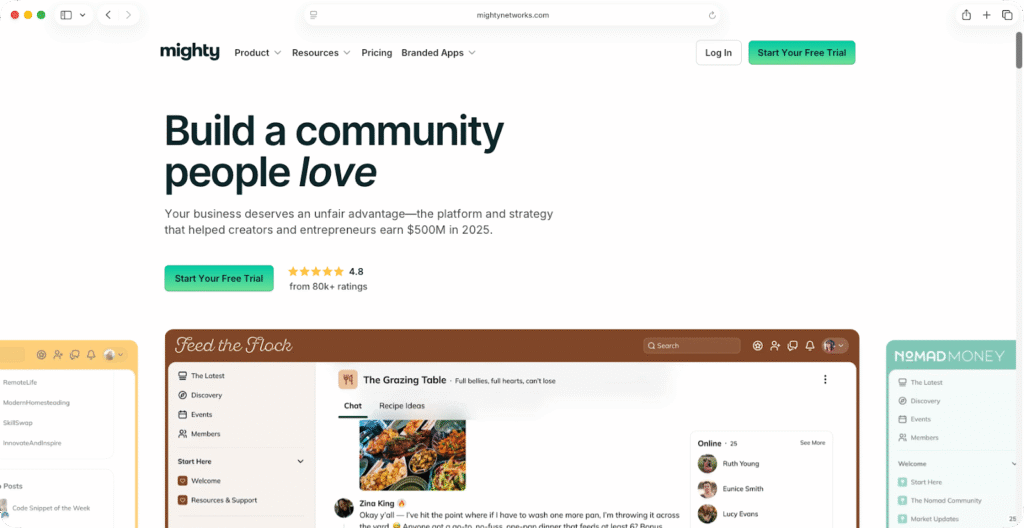Click hero Start Your Free Trial button
The width and height of the screenshot is (1024, 528).
point(219,278)
